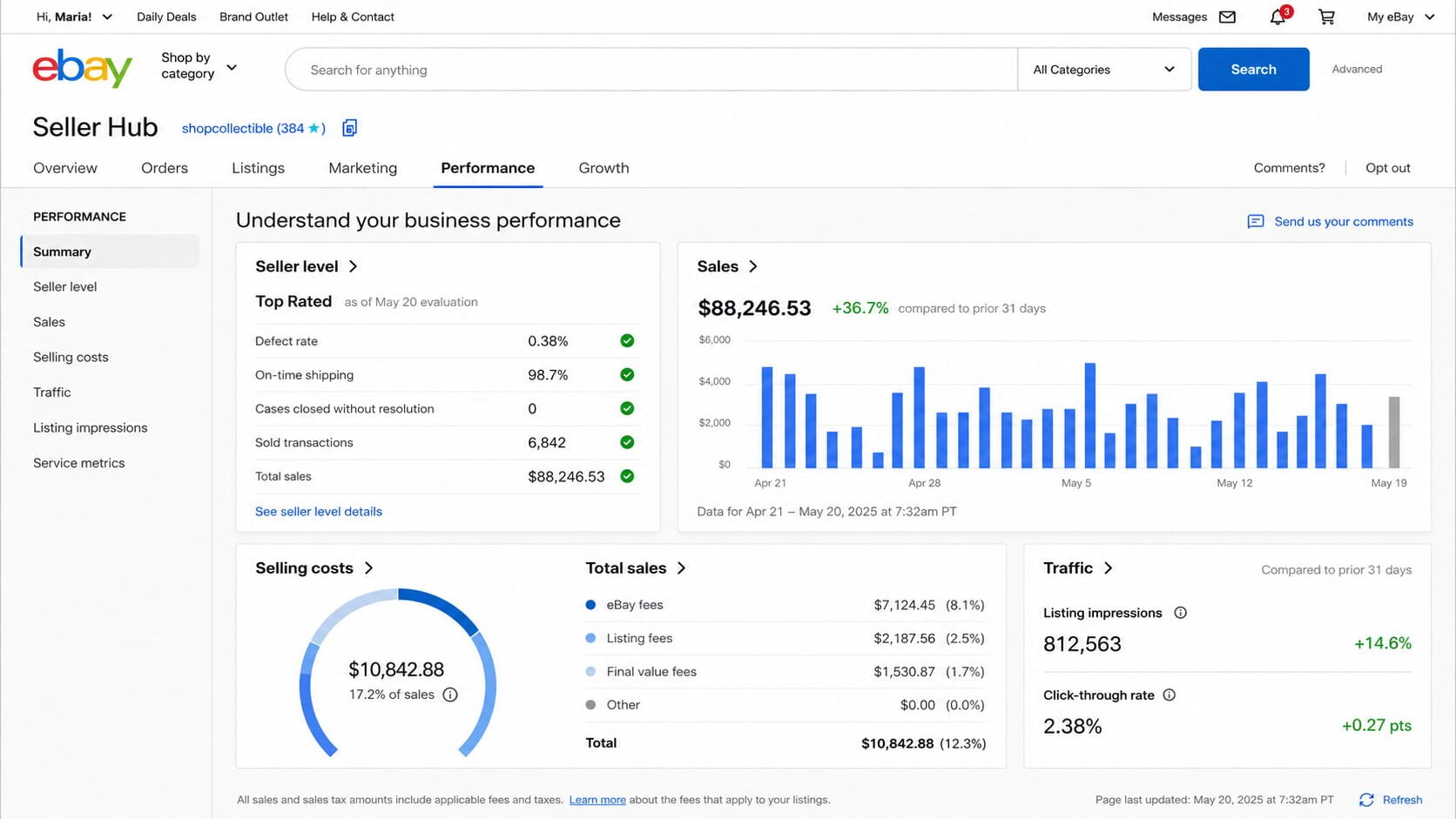Open Shop by category dropdown
Screen dimensions: 1456x819
click(199, 65)
